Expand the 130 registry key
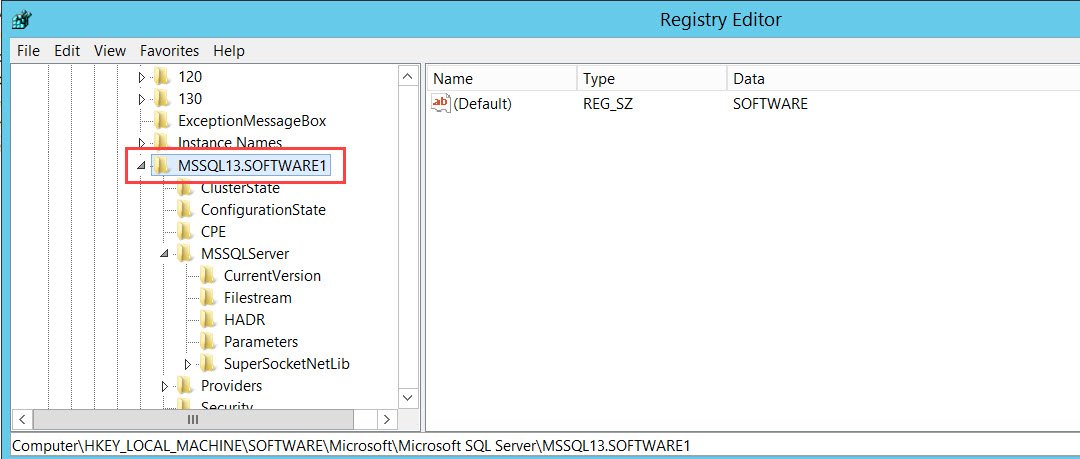 coord(142,99)
